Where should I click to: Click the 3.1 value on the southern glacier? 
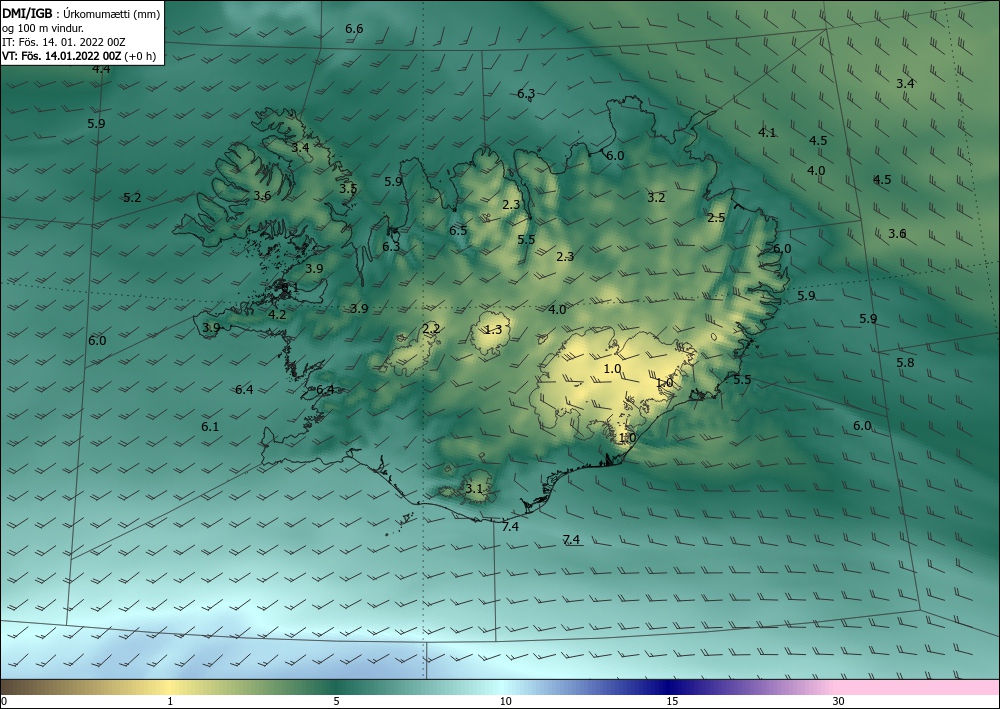[474, 489]
